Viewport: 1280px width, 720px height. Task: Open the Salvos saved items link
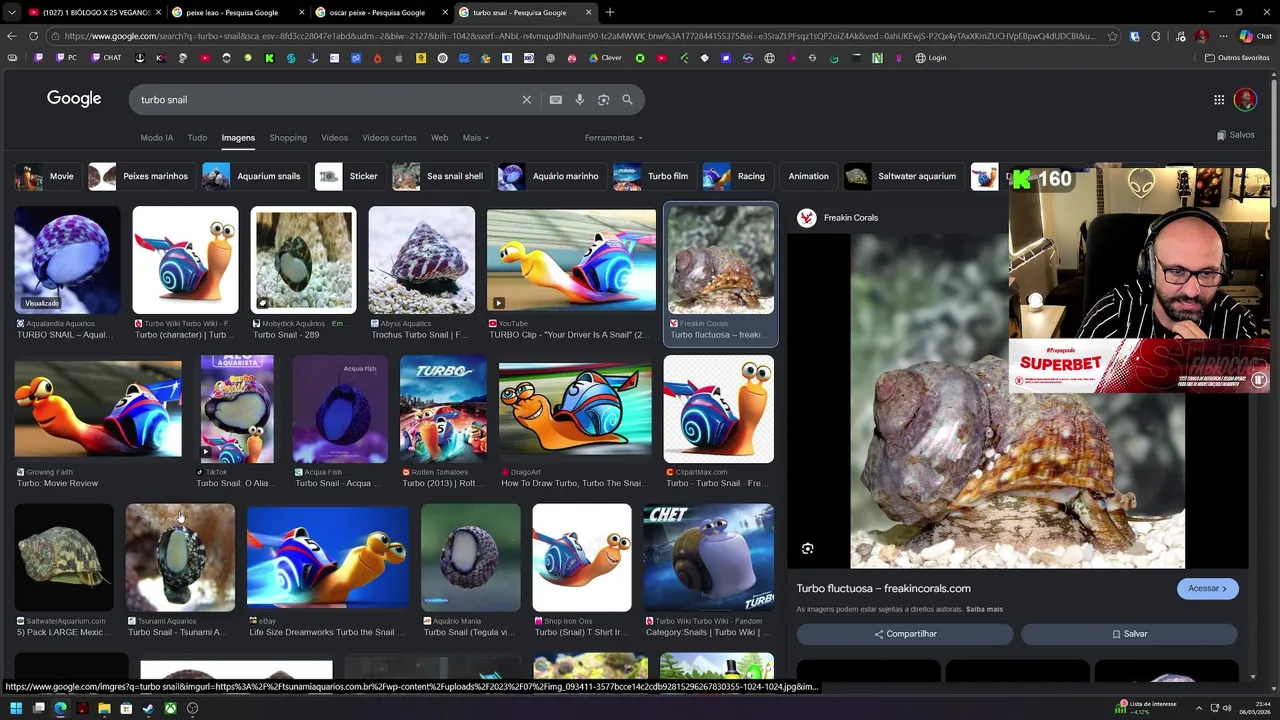[1236, 135]
